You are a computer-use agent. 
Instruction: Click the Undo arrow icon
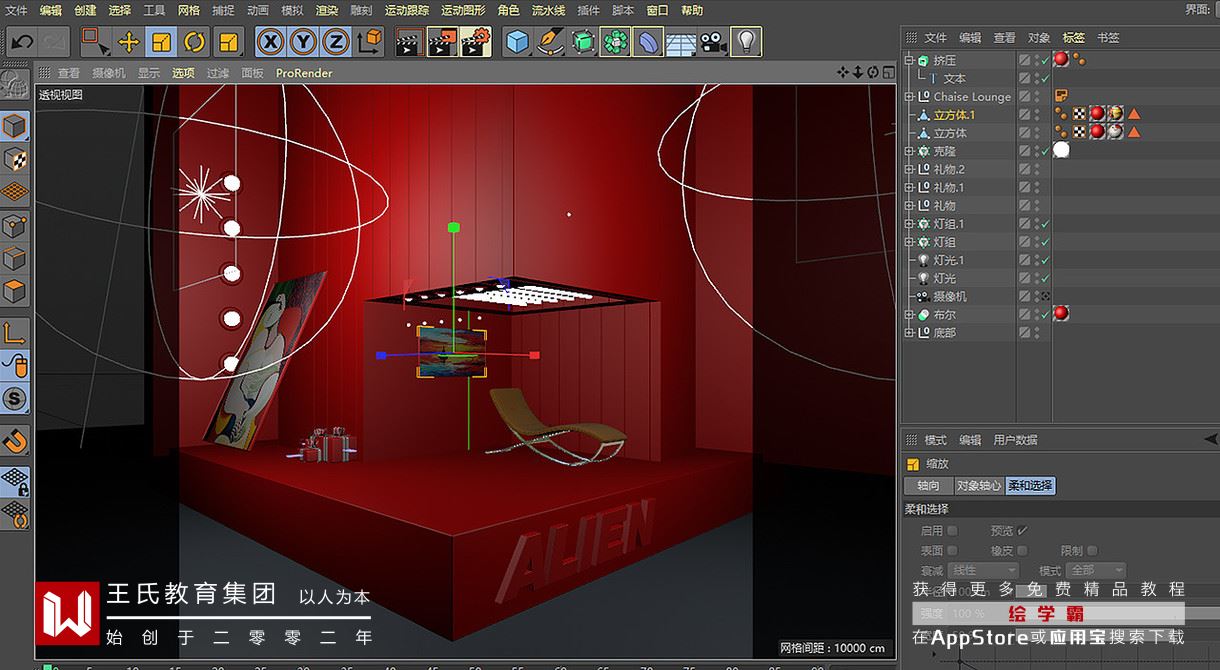(23, 42)
